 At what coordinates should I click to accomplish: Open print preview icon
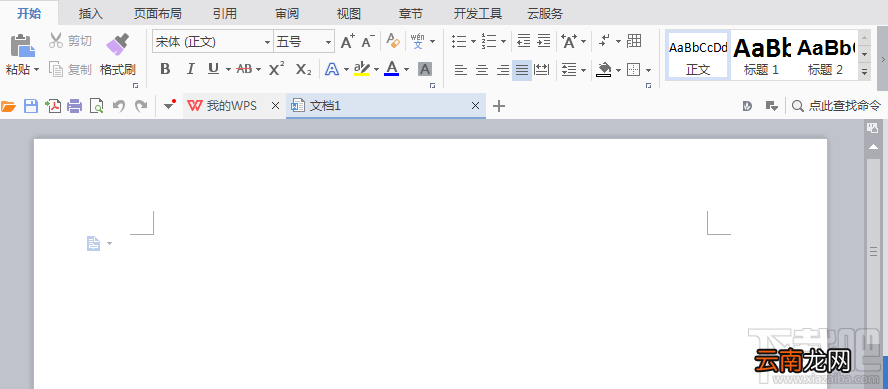coord(97,106)
